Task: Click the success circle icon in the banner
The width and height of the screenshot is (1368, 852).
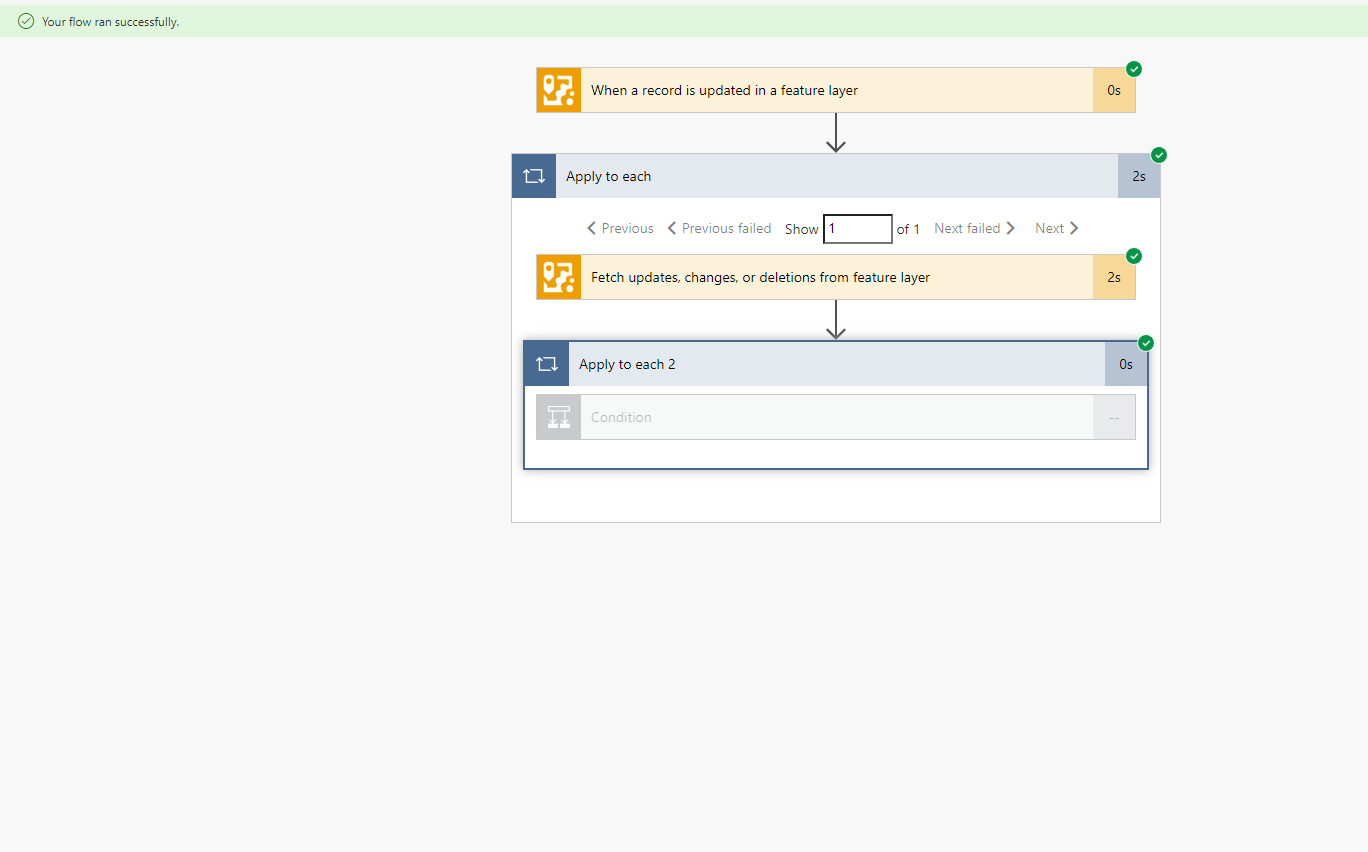Action: [x=25, y=20]
